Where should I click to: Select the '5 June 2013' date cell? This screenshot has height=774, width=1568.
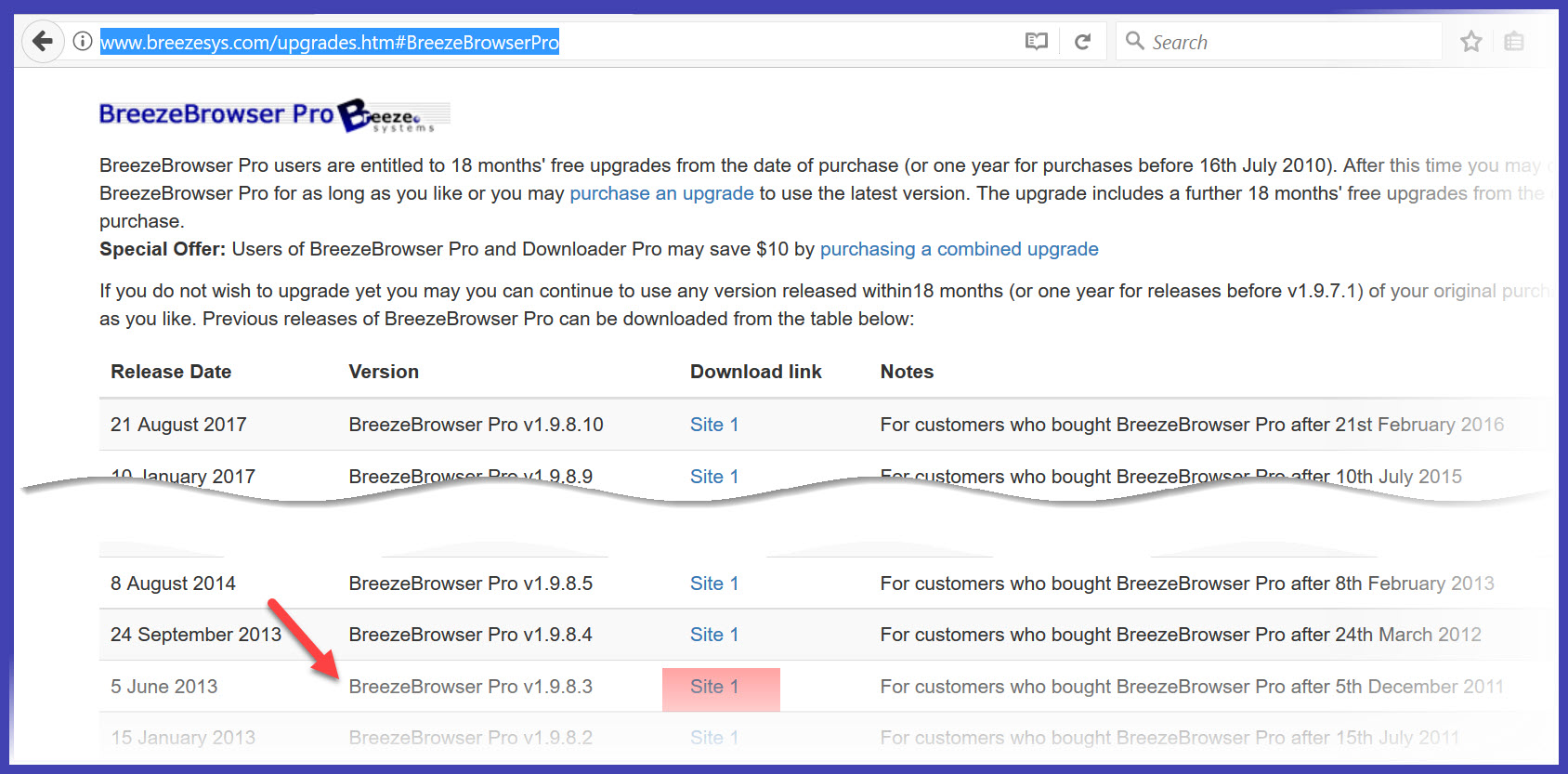[x=163, y=687]
